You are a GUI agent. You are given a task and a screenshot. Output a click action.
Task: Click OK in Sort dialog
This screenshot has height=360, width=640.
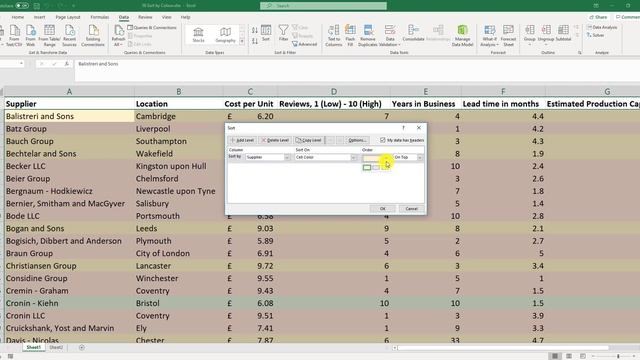pyautogui.click(x=382, y=209)
